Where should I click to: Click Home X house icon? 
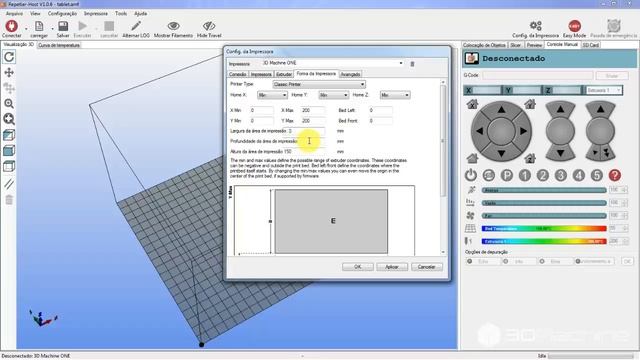(x=472, y=104)
